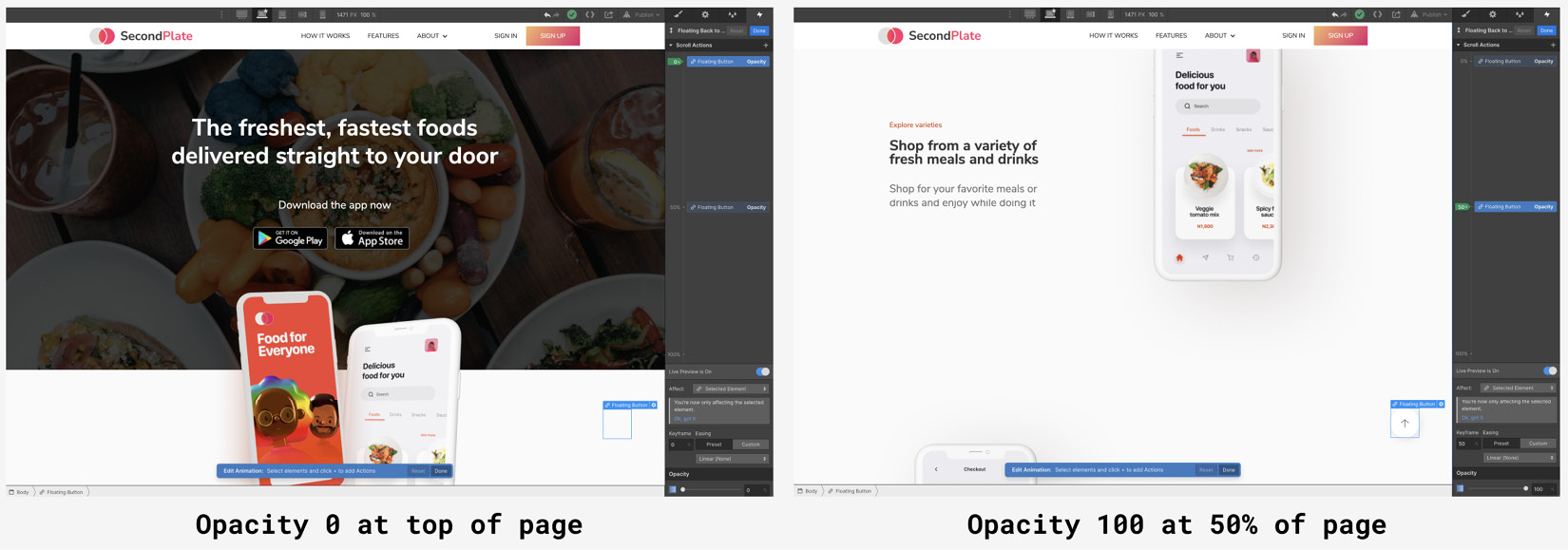The height and width of the screenshot is (550, 1568).
Task: Add a scroll action with plus icon, left screenshot
Action: point(766,45)
